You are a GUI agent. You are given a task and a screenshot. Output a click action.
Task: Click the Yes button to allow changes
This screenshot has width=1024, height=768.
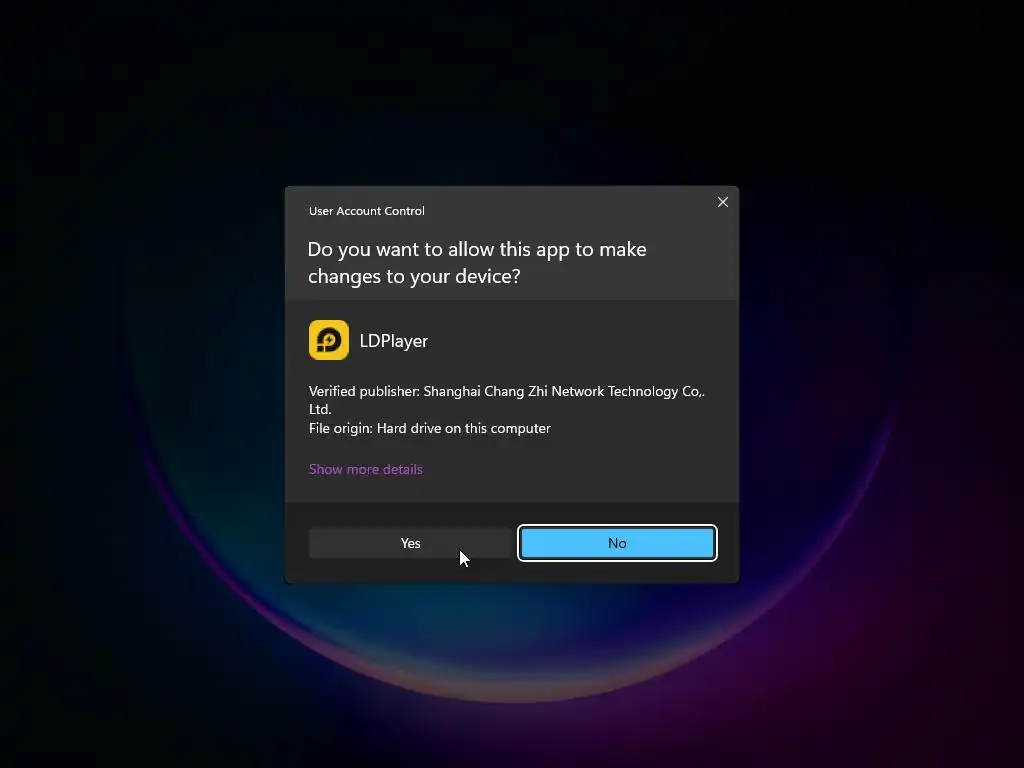tap(410, 543)
